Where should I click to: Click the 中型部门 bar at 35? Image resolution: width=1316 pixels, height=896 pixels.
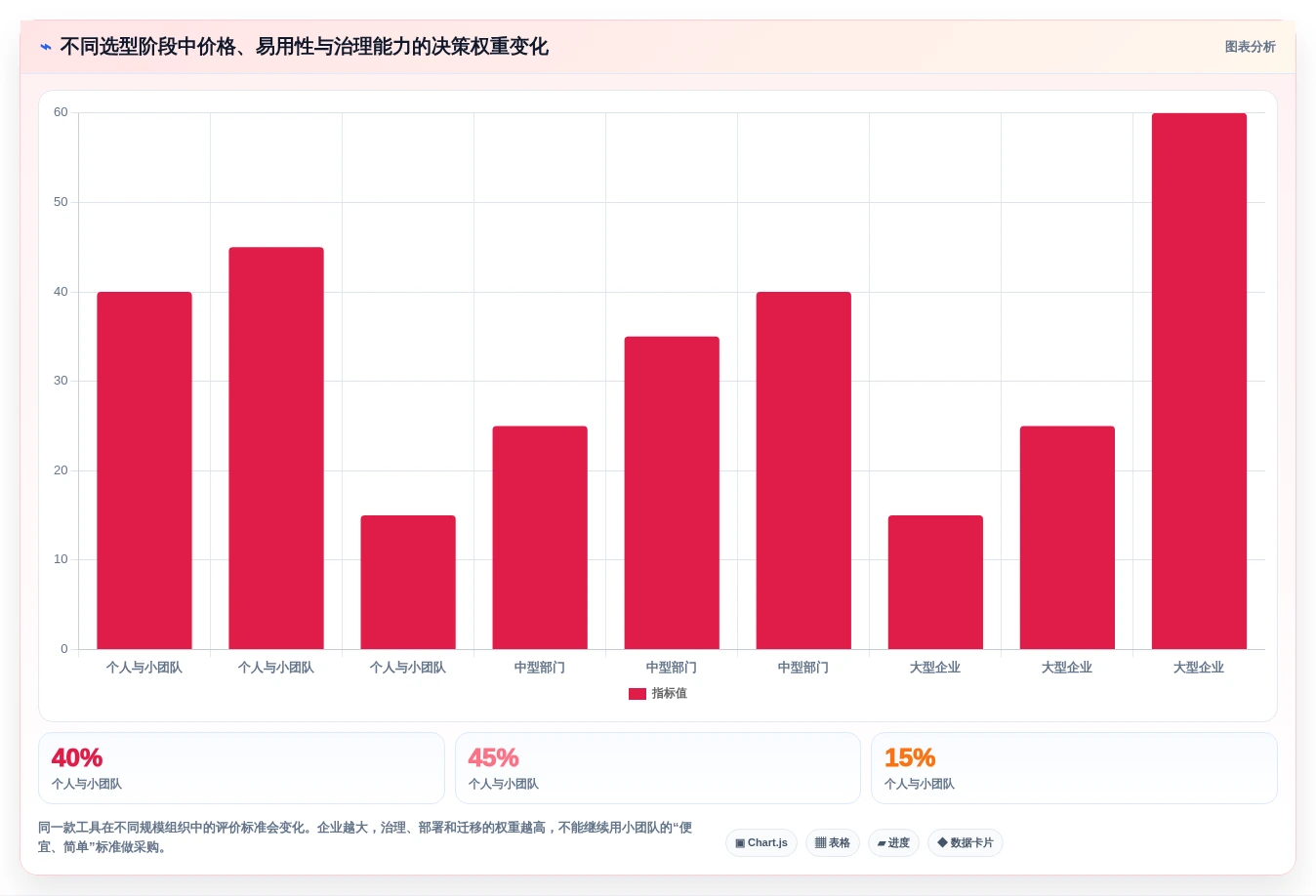[672, 493]
